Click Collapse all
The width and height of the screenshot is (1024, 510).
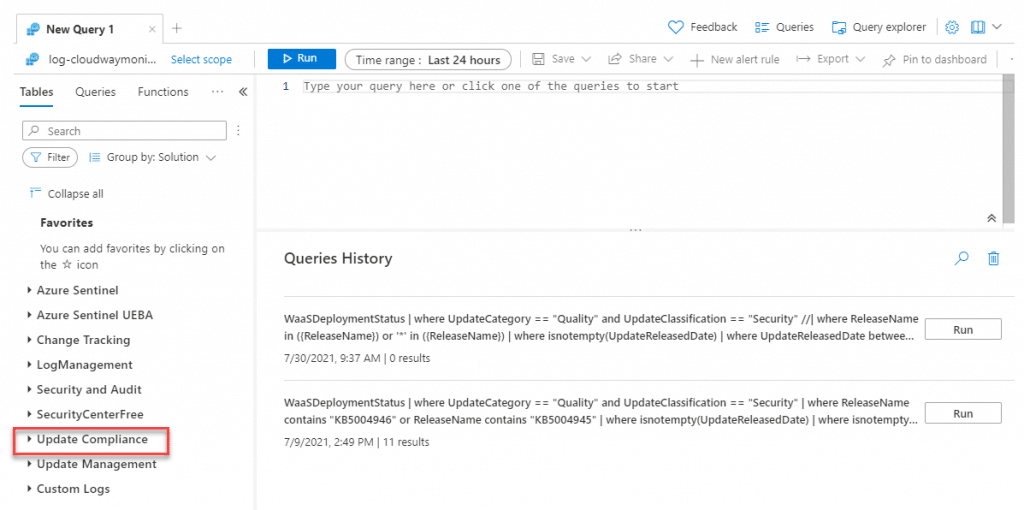[67, 194]
